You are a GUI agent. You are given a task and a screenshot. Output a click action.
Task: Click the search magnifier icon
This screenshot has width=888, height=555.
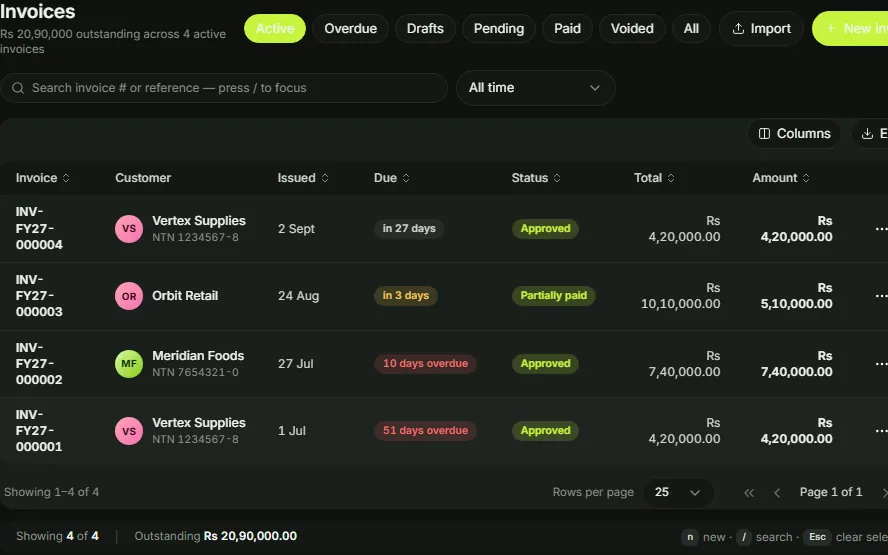click(18, 88)
